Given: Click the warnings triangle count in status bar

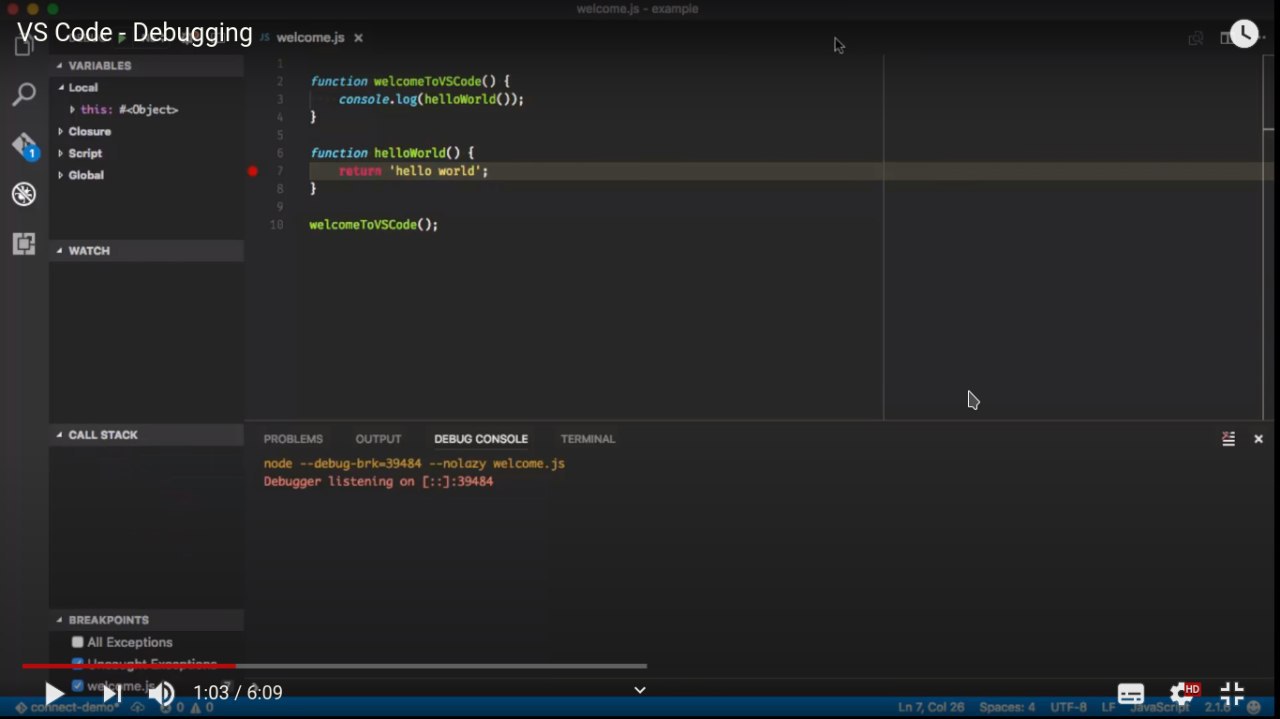Looking at the screenshot, I should point(202,708).
